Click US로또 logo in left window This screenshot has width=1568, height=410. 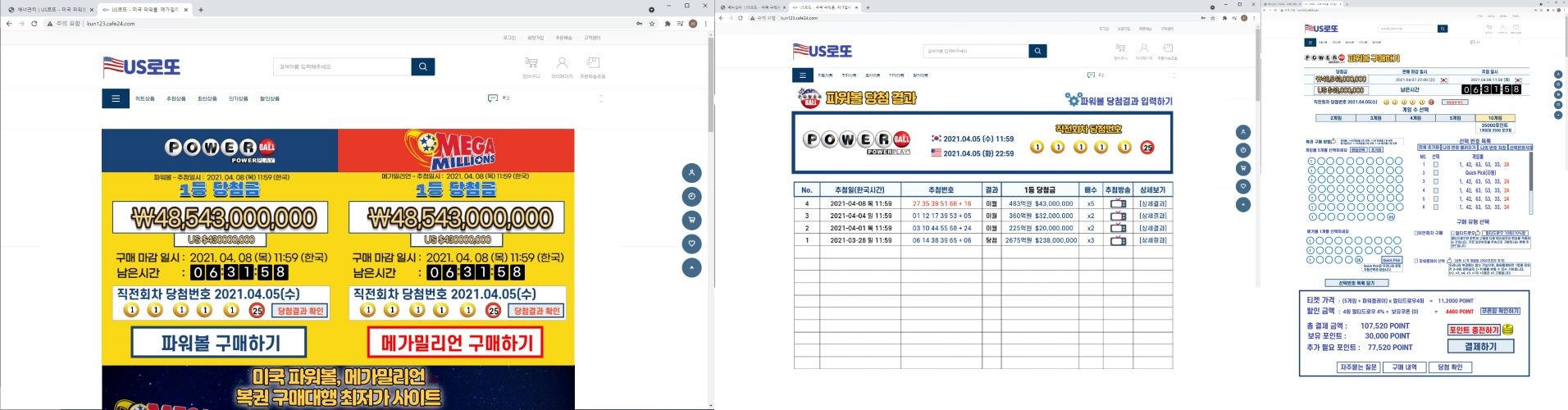coord(141,66)
